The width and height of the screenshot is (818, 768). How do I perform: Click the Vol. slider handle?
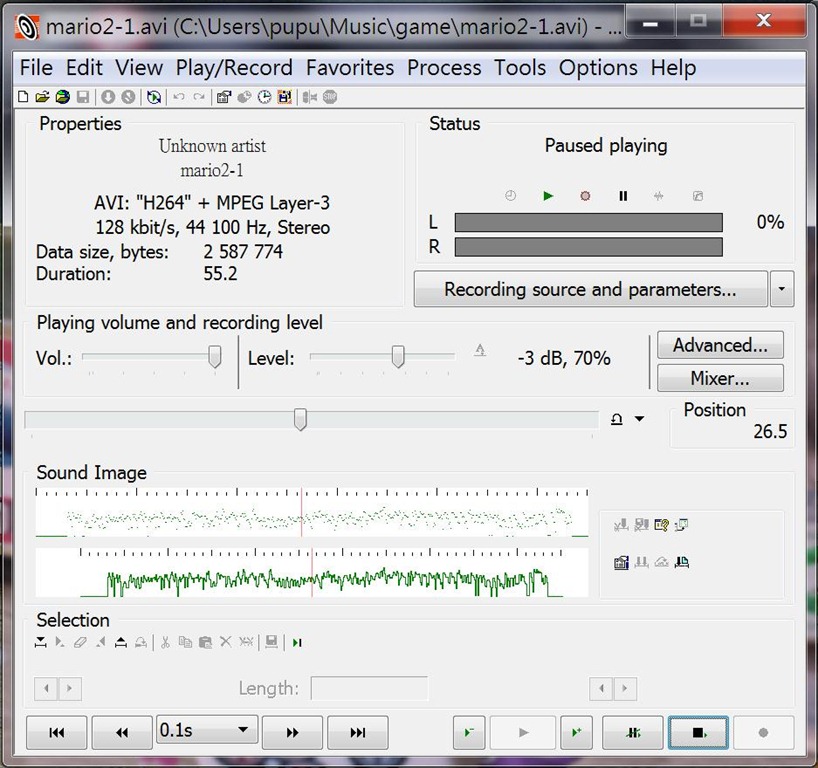coord(214,358)
